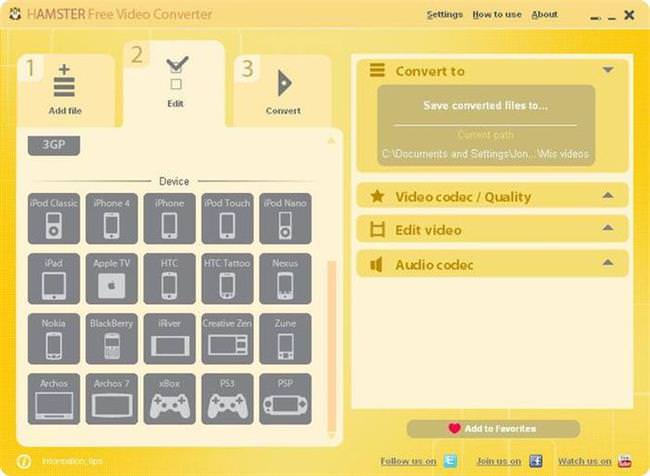
Task: Switch to step 2 Edit tab
Action: (x=175, y=84)
